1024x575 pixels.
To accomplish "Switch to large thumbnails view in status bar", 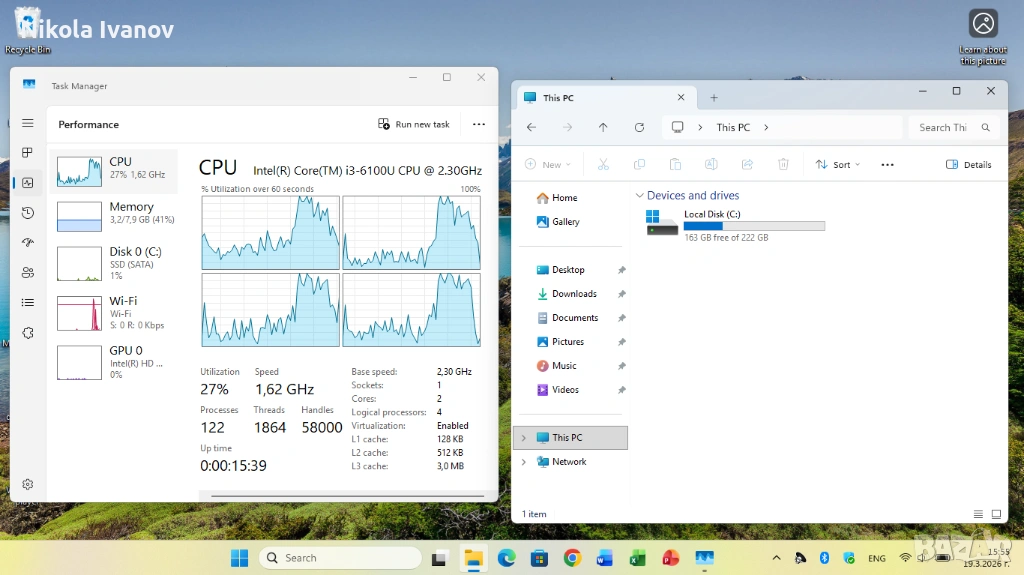I will coord(996,514).
